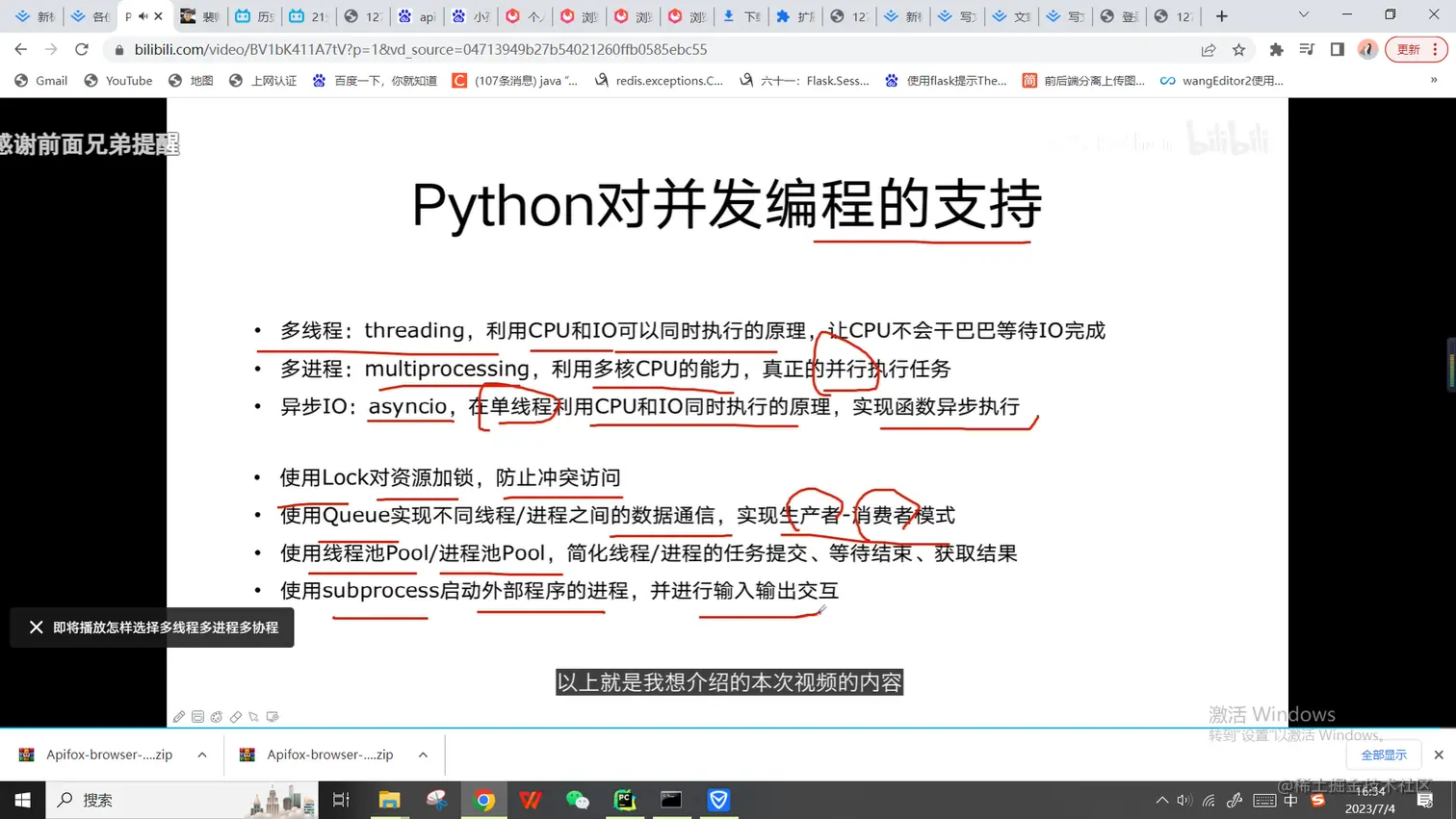The height and width of the screenshot is (819, 1456).
Task: Open the Chrome side panel
Action: (x=1338, y=49)
